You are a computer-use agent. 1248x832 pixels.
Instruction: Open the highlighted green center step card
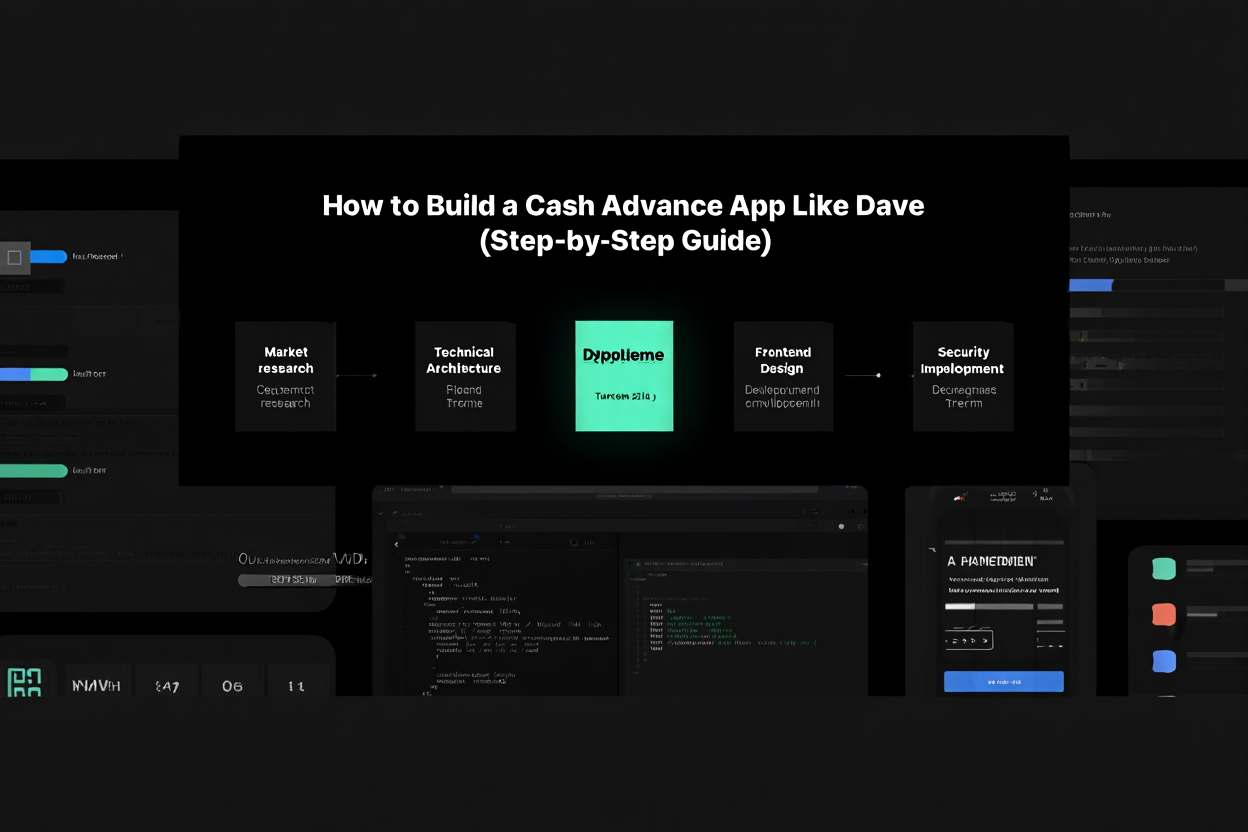coord(624,376)
